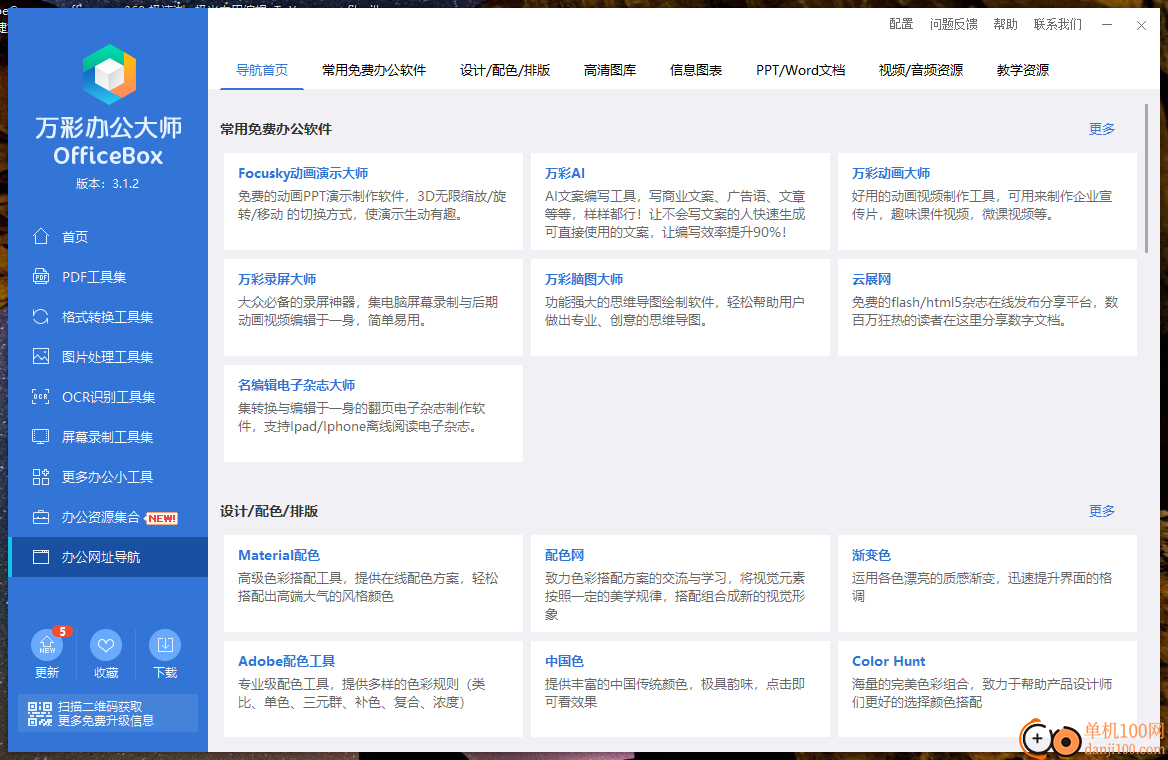Open the 配置 menu
The image size is (1168, 760).
(x=901, y=24)
